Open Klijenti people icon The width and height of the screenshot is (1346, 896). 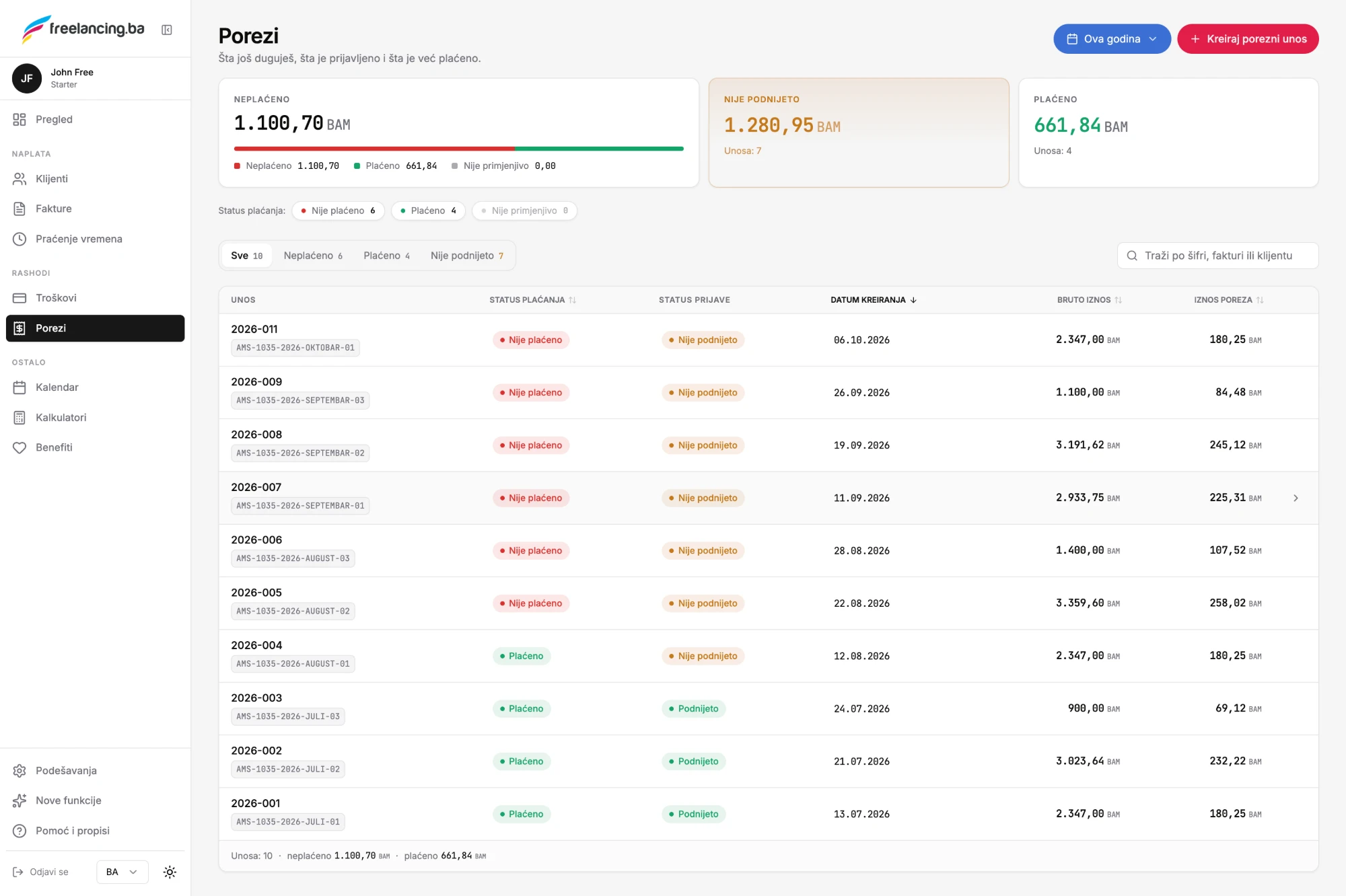20,178
